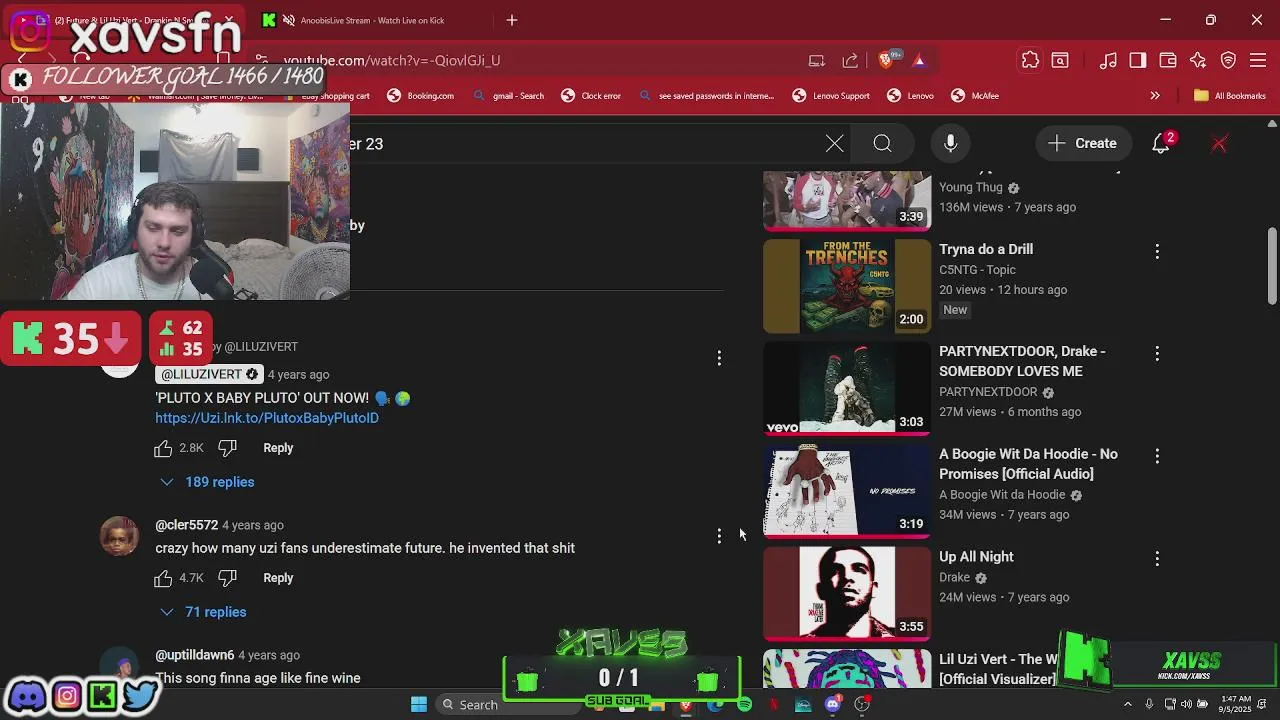Open Spotify from the taskbar
This screenshot has height=720, width=1280.
[744, 705]
